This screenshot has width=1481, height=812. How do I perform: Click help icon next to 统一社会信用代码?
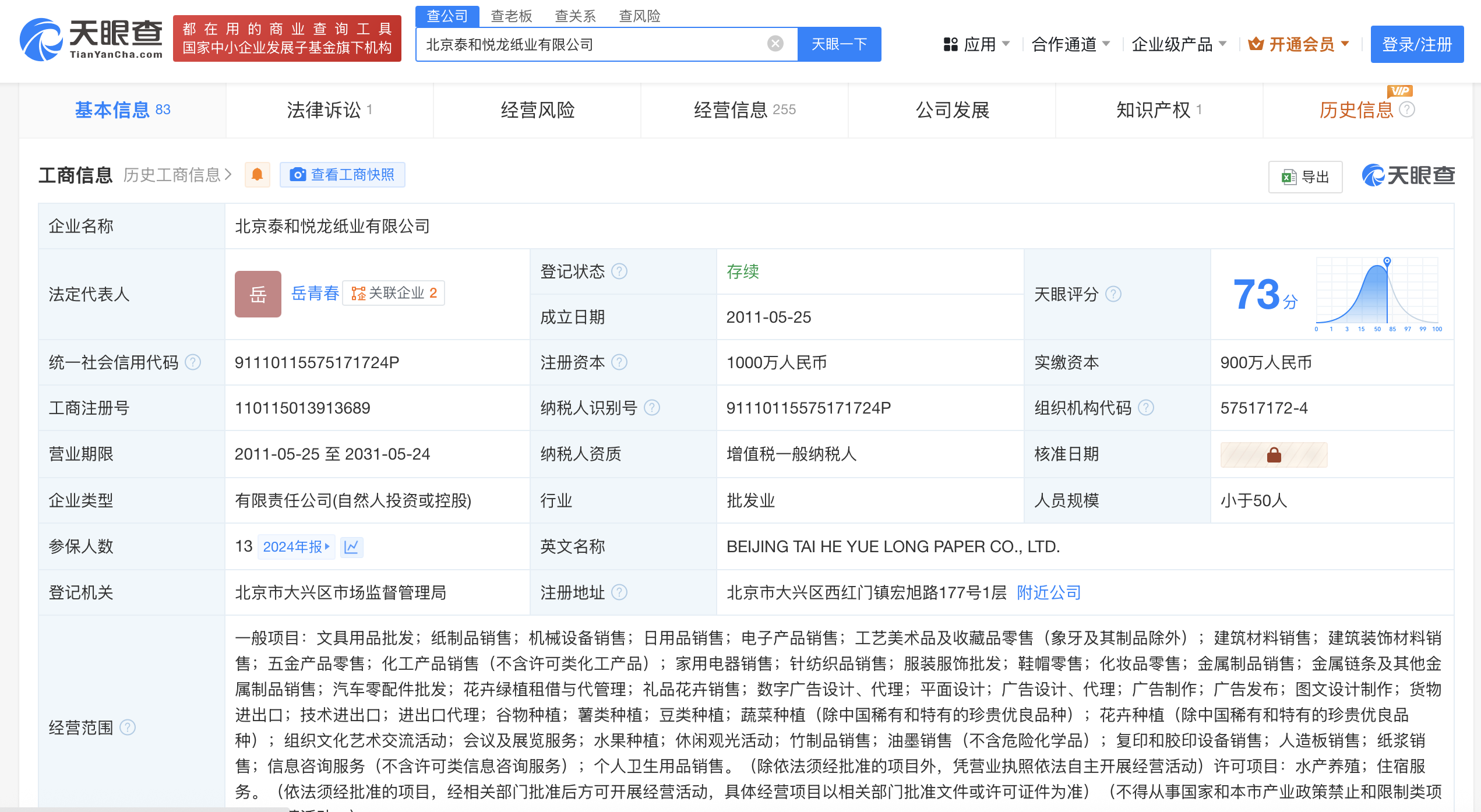193,362
